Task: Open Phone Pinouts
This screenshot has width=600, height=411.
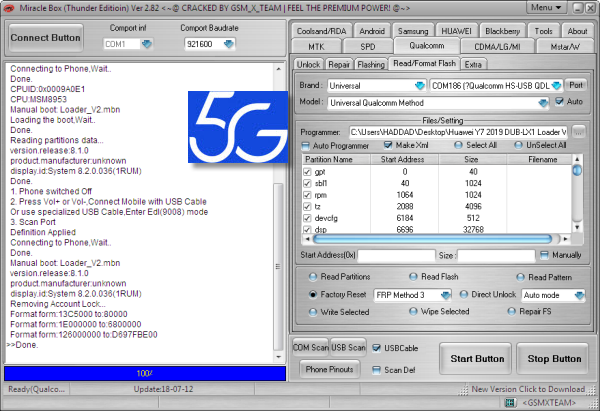Action: (329, 369)
